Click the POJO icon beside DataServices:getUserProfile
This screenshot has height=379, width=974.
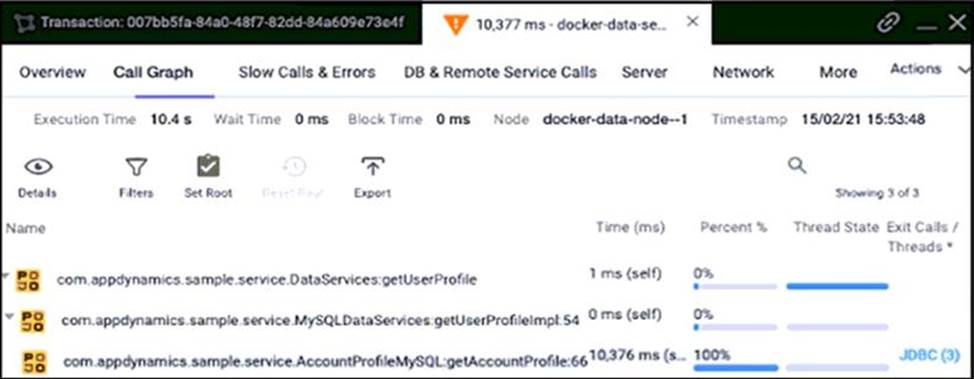(28, 280)
